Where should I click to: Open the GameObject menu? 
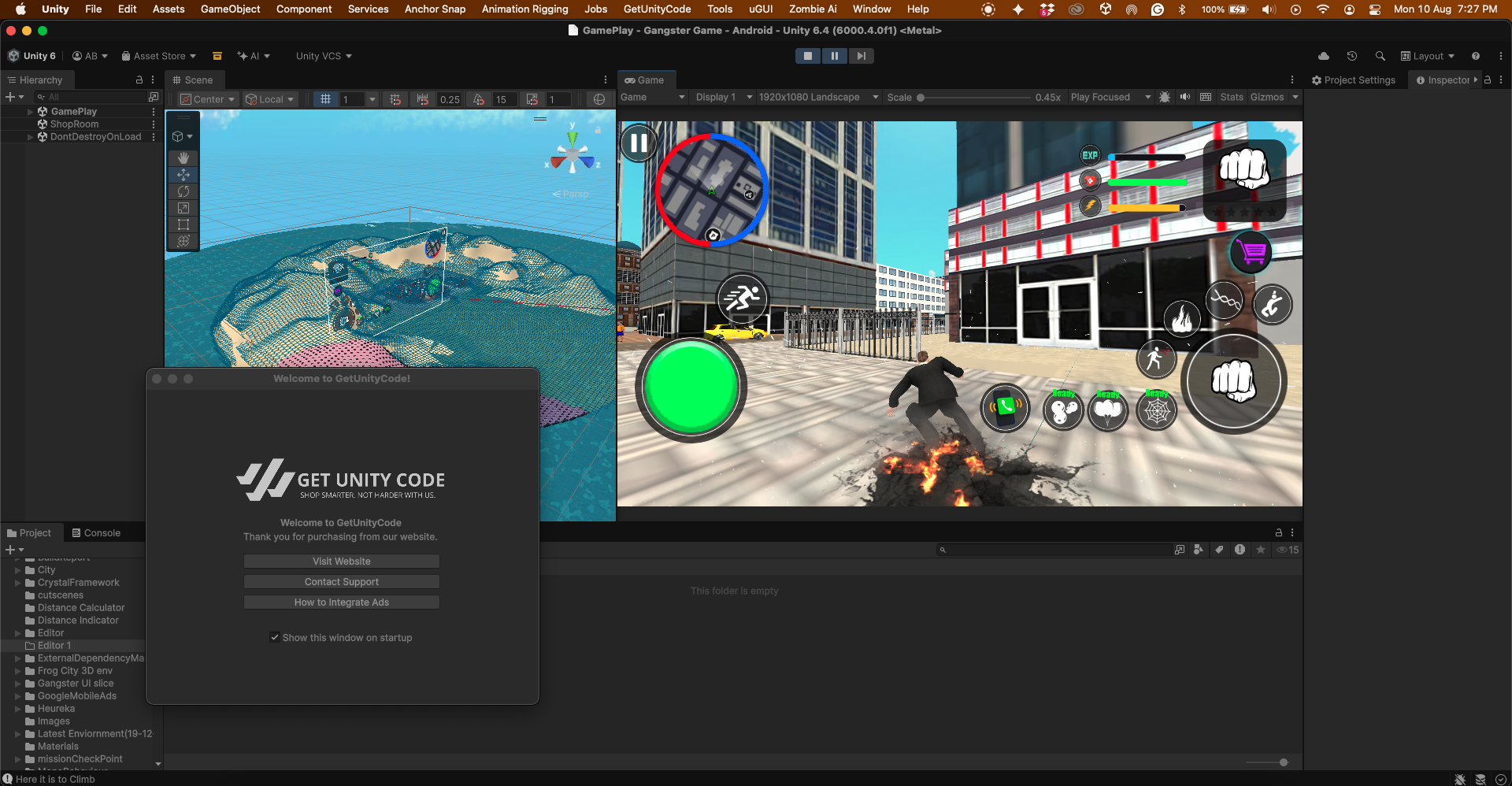(x=230, y=9)
